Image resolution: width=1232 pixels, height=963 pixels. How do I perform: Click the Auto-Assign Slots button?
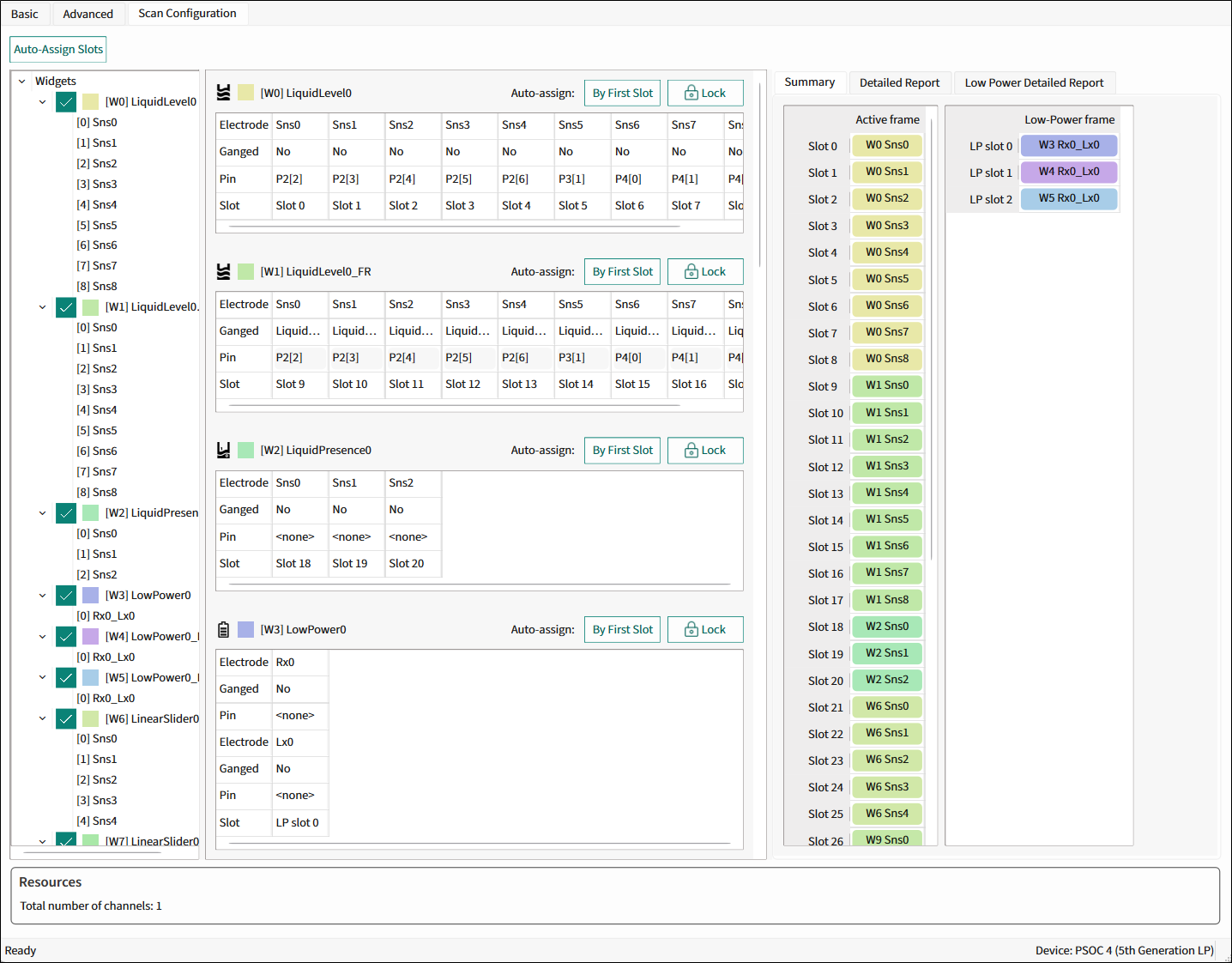[x=58, y=49]
